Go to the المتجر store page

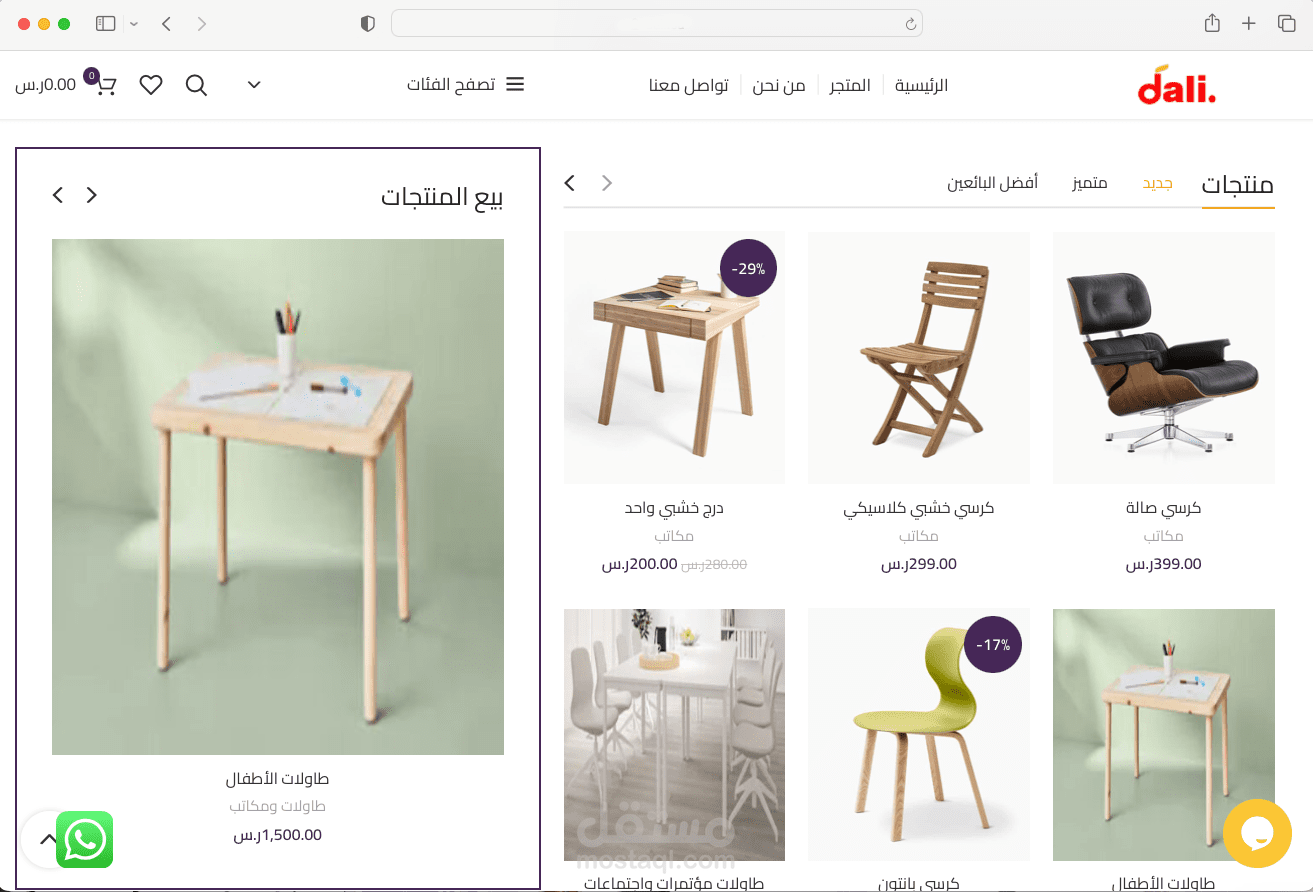(x=850, y=85)
